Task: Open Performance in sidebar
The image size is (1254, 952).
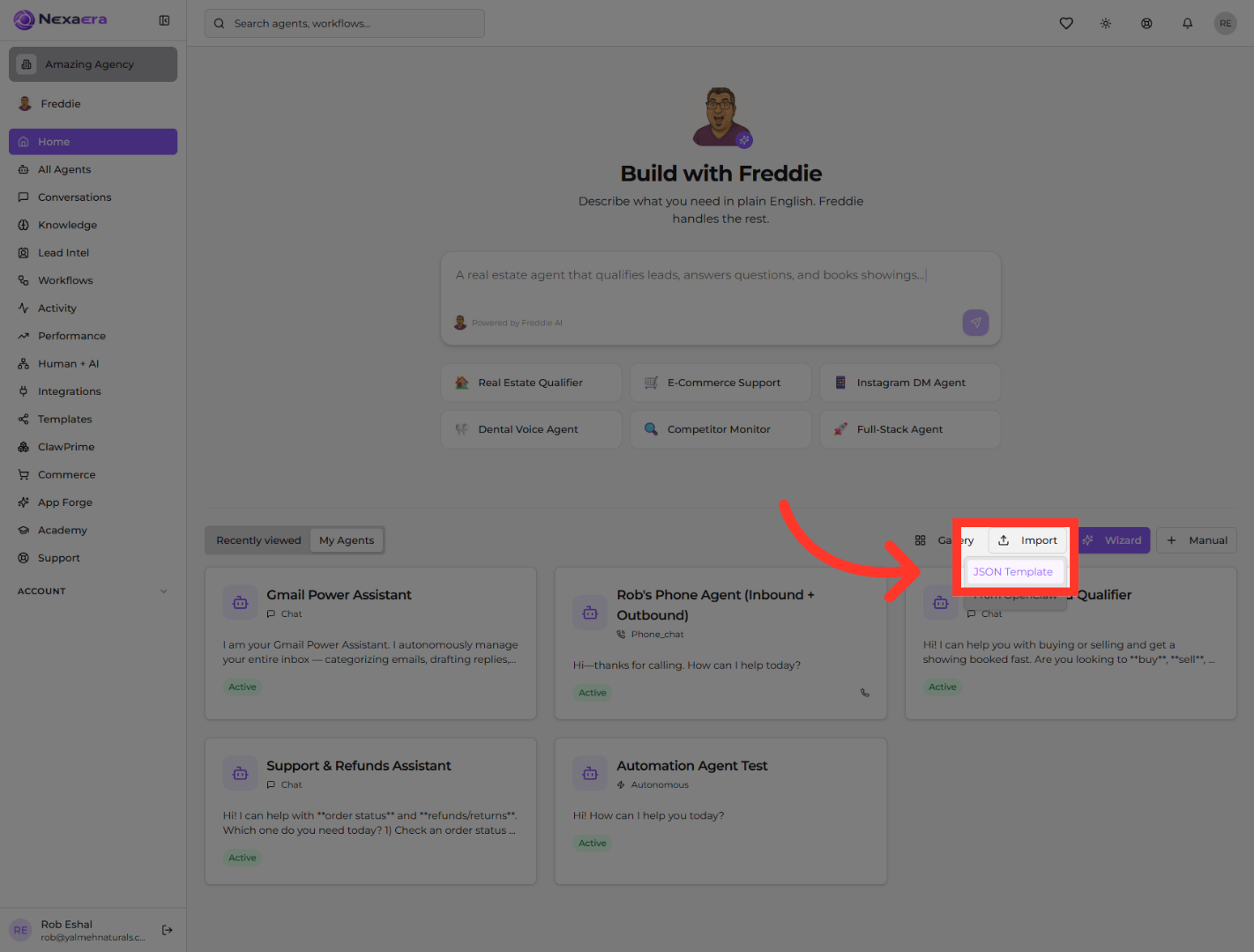Action: pyautogui.click(x=93, y=336)
